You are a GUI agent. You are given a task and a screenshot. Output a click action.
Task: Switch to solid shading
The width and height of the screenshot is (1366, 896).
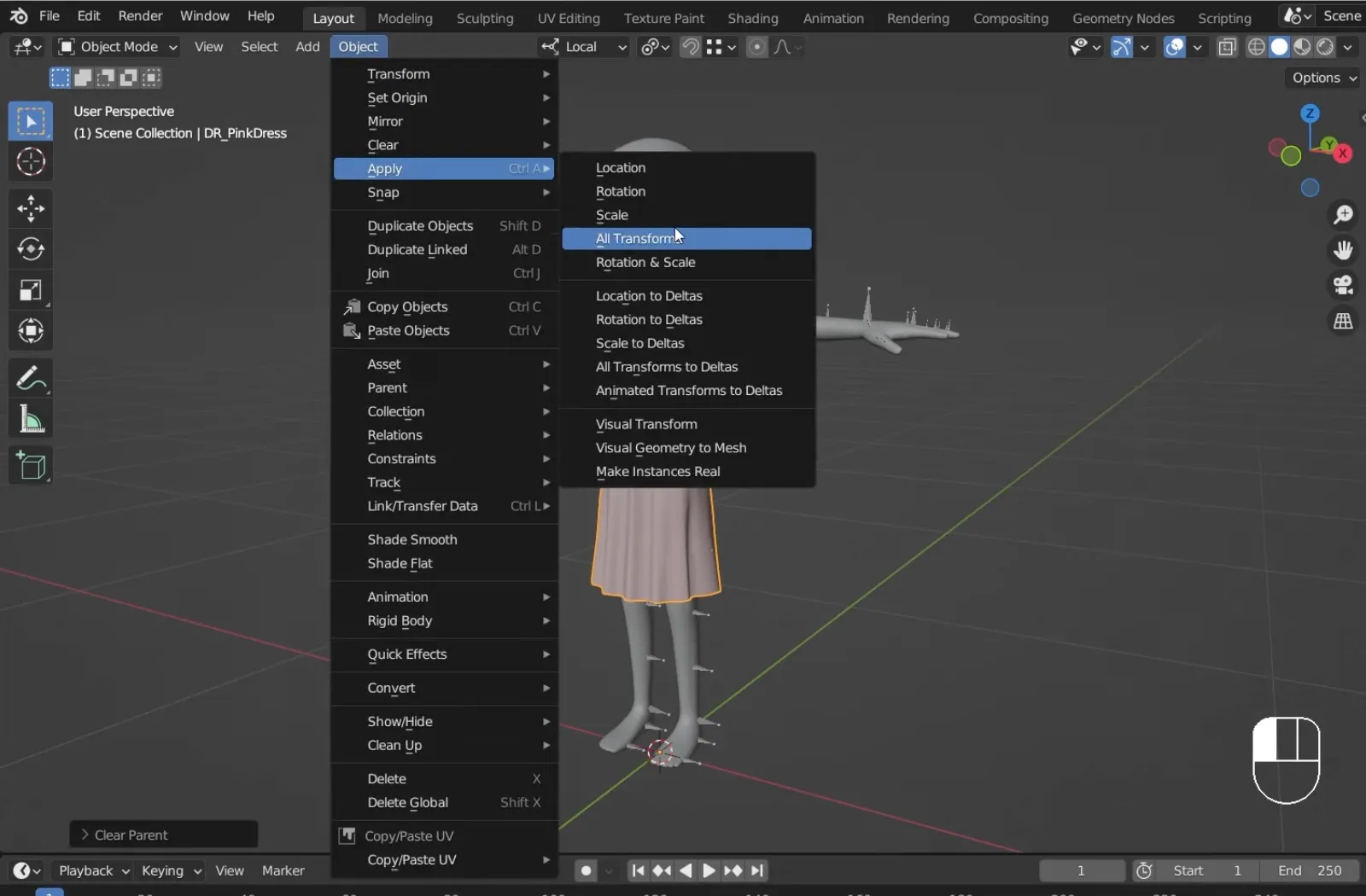1279,47
